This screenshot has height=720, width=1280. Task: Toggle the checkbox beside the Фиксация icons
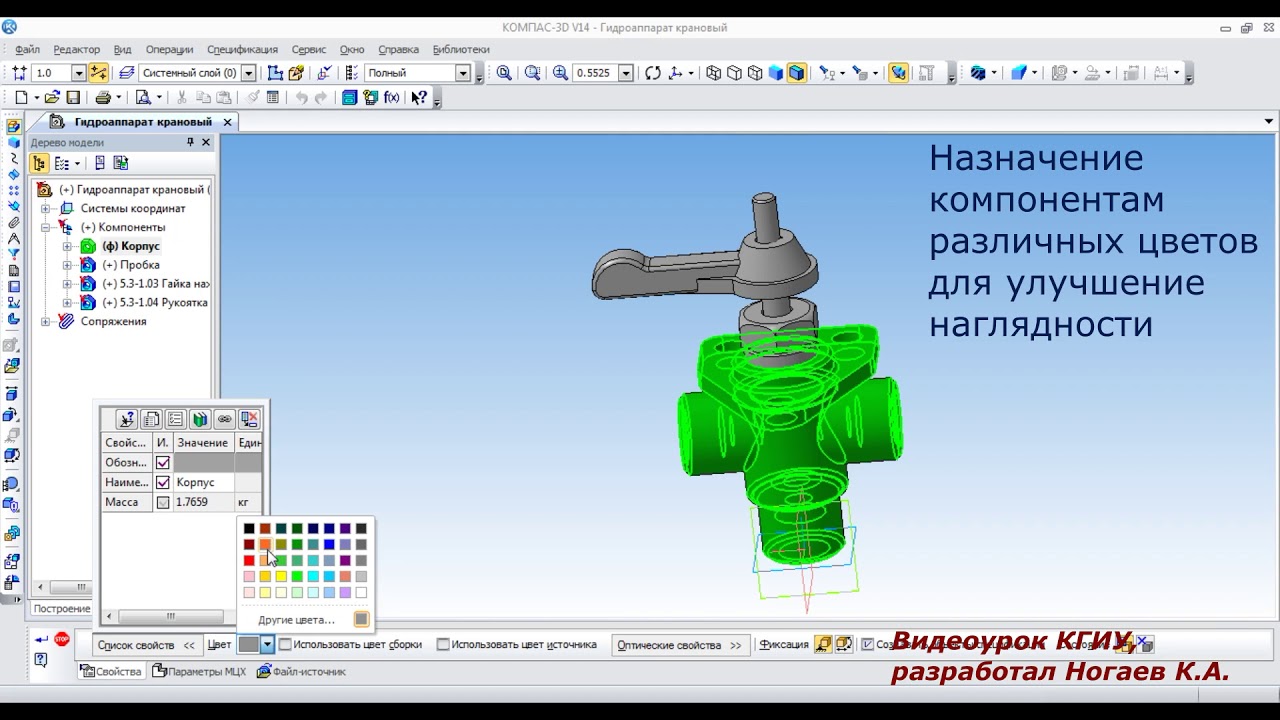click(x=868, y=645)
